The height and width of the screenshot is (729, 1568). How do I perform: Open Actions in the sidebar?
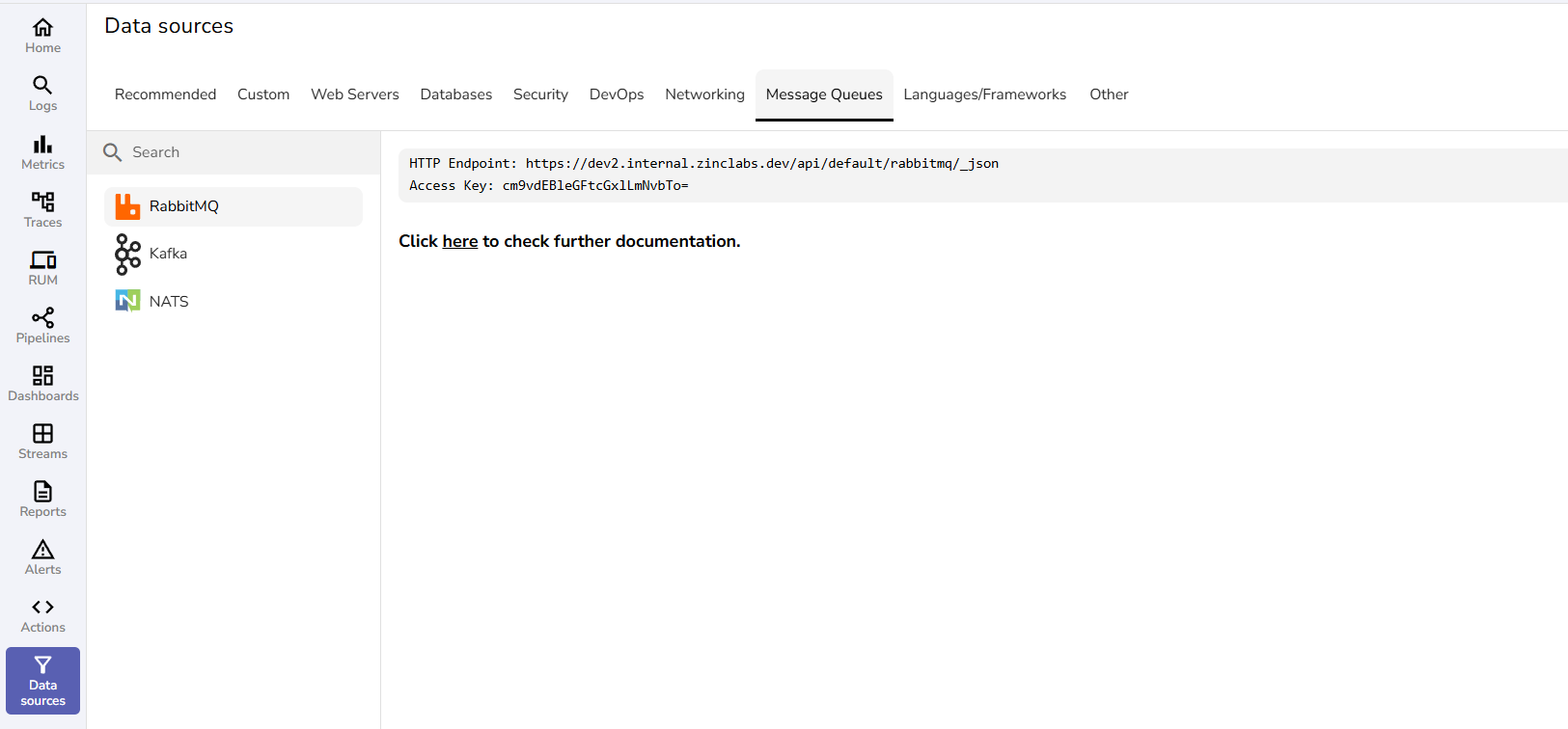point(42,615)
